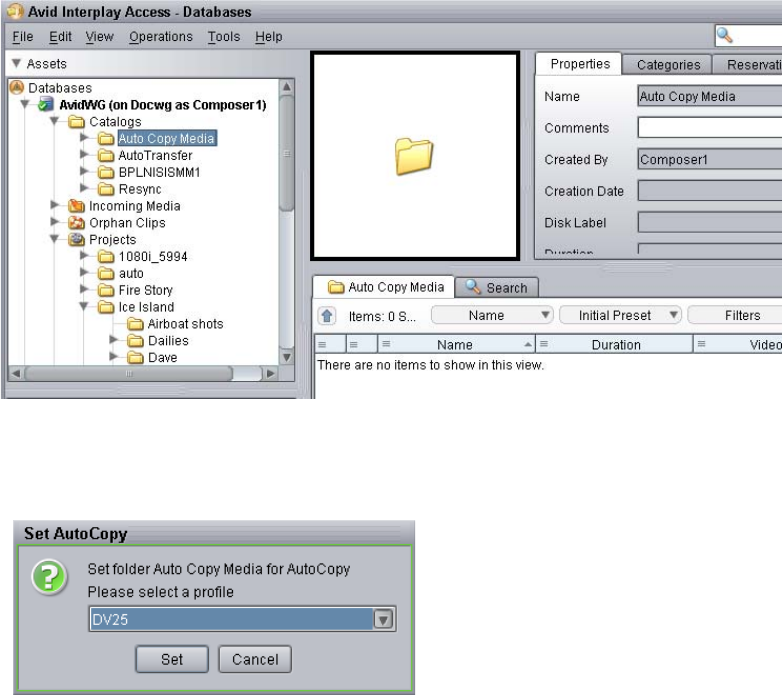Screen dimensions: 782x695
Task: Click the up-arrow parent folder icon
Action: click(x=327, y=316)
